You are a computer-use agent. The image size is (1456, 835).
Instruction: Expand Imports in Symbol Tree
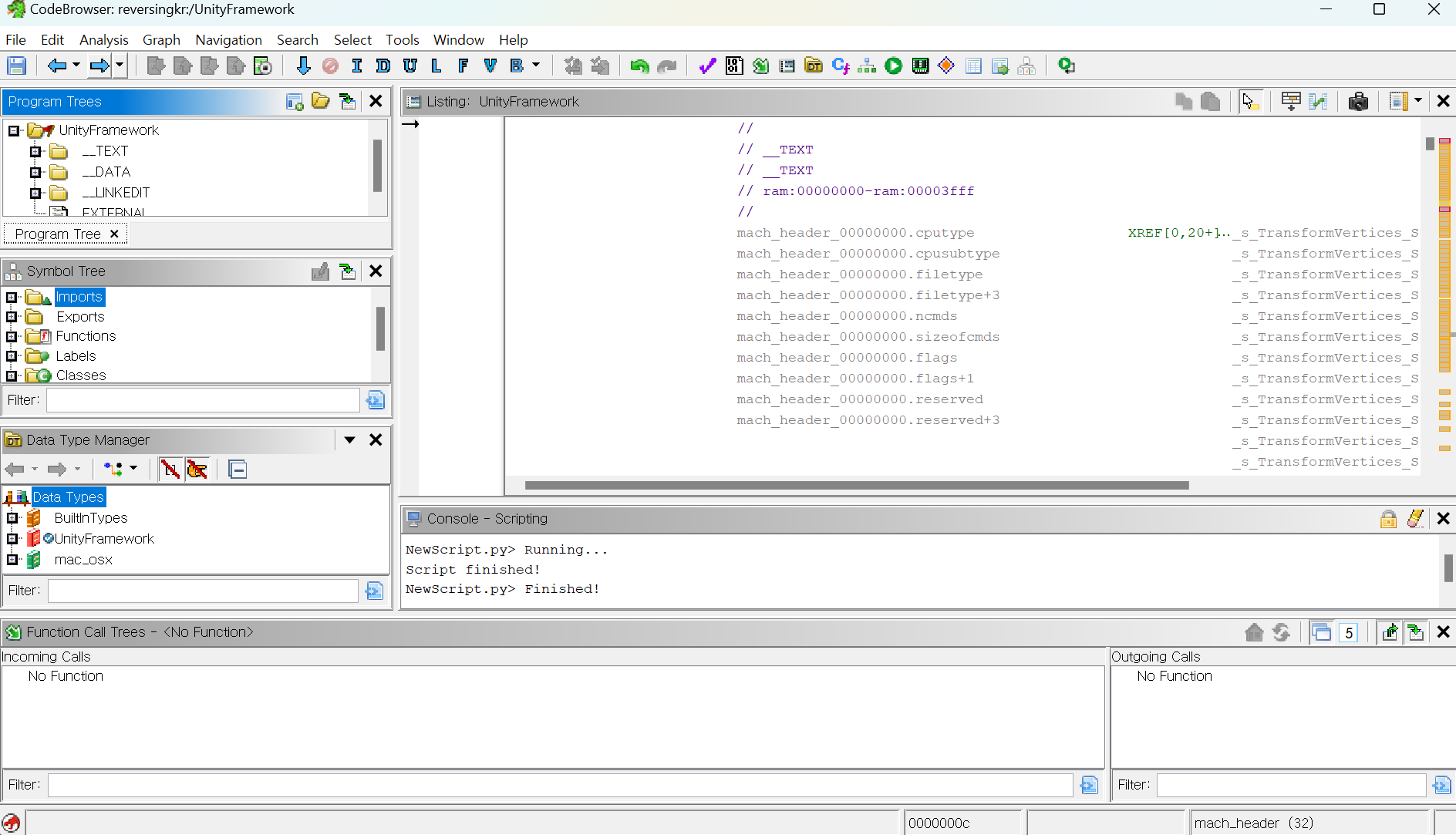[11, 297]
